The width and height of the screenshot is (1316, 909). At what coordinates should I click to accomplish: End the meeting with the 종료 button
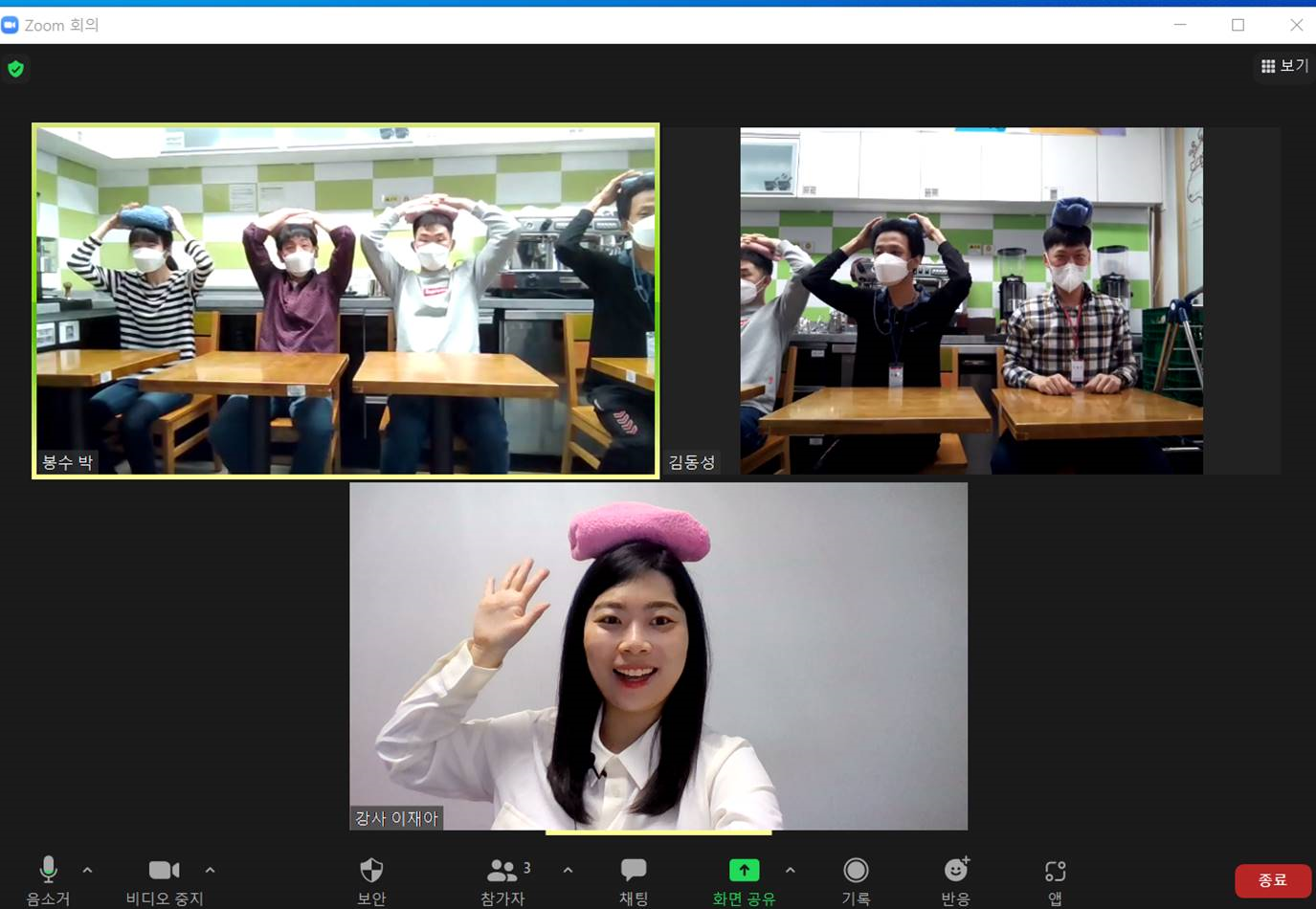[x=1272, y=880]
